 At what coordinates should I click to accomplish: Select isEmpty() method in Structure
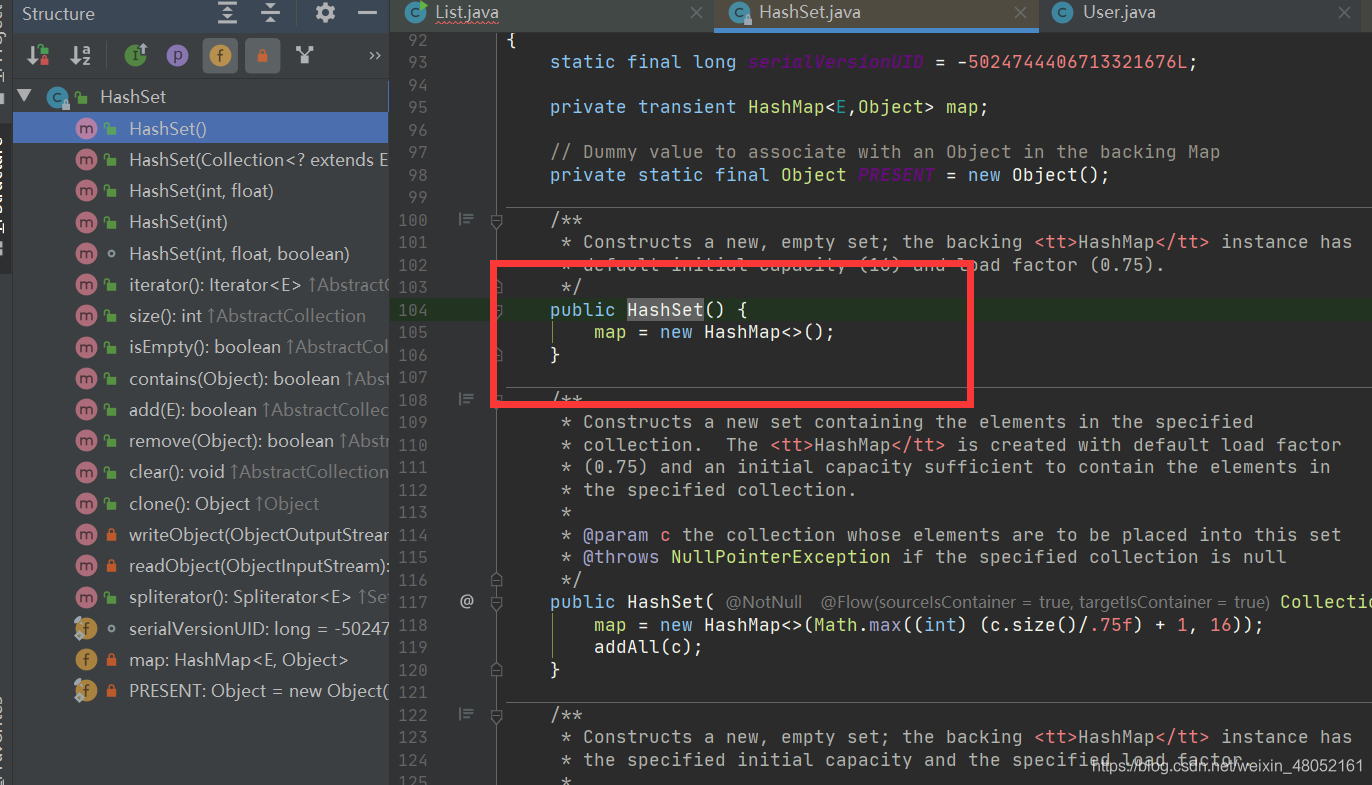[200, 347]
